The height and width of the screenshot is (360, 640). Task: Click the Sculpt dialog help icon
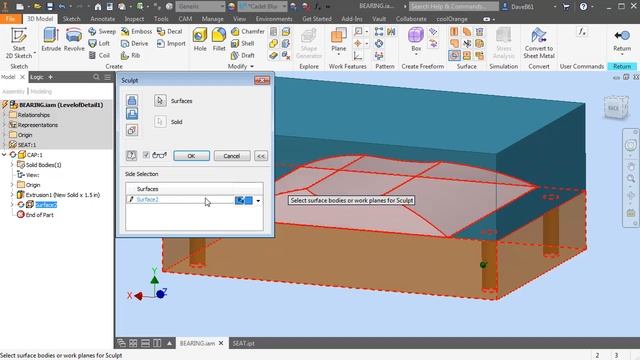coord(131,156)
